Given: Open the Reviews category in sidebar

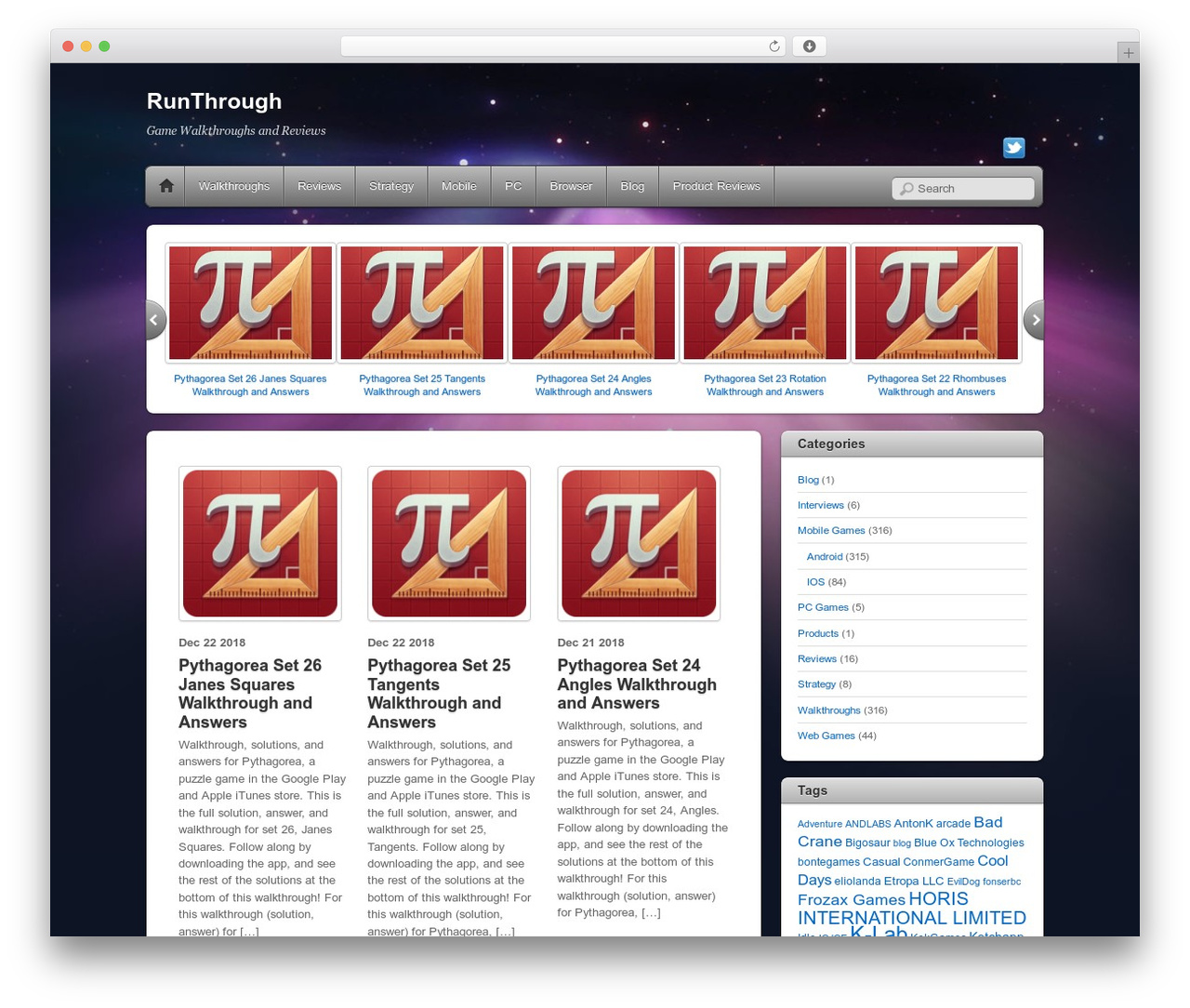Looking at the screenshot, I should tap(817, 658).
